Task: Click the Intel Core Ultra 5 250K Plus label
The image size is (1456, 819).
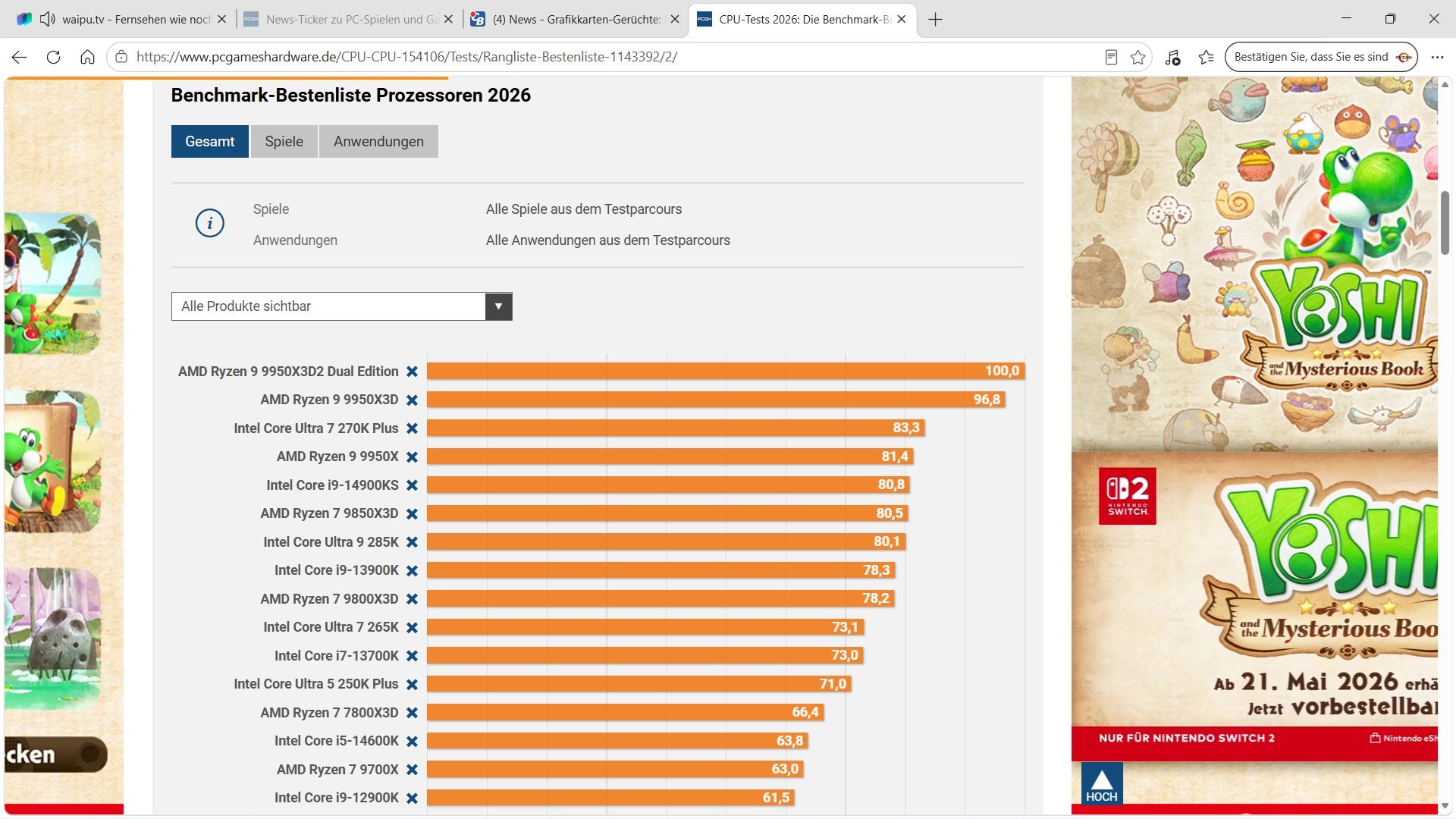Action: click(315, 684)
